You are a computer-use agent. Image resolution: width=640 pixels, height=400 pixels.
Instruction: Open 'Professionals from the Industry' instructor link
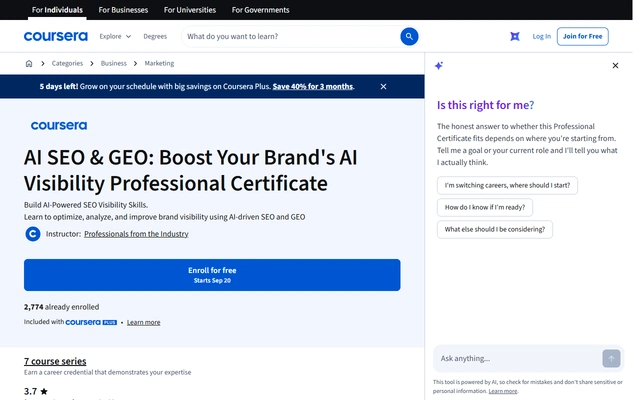click(136, 234)
